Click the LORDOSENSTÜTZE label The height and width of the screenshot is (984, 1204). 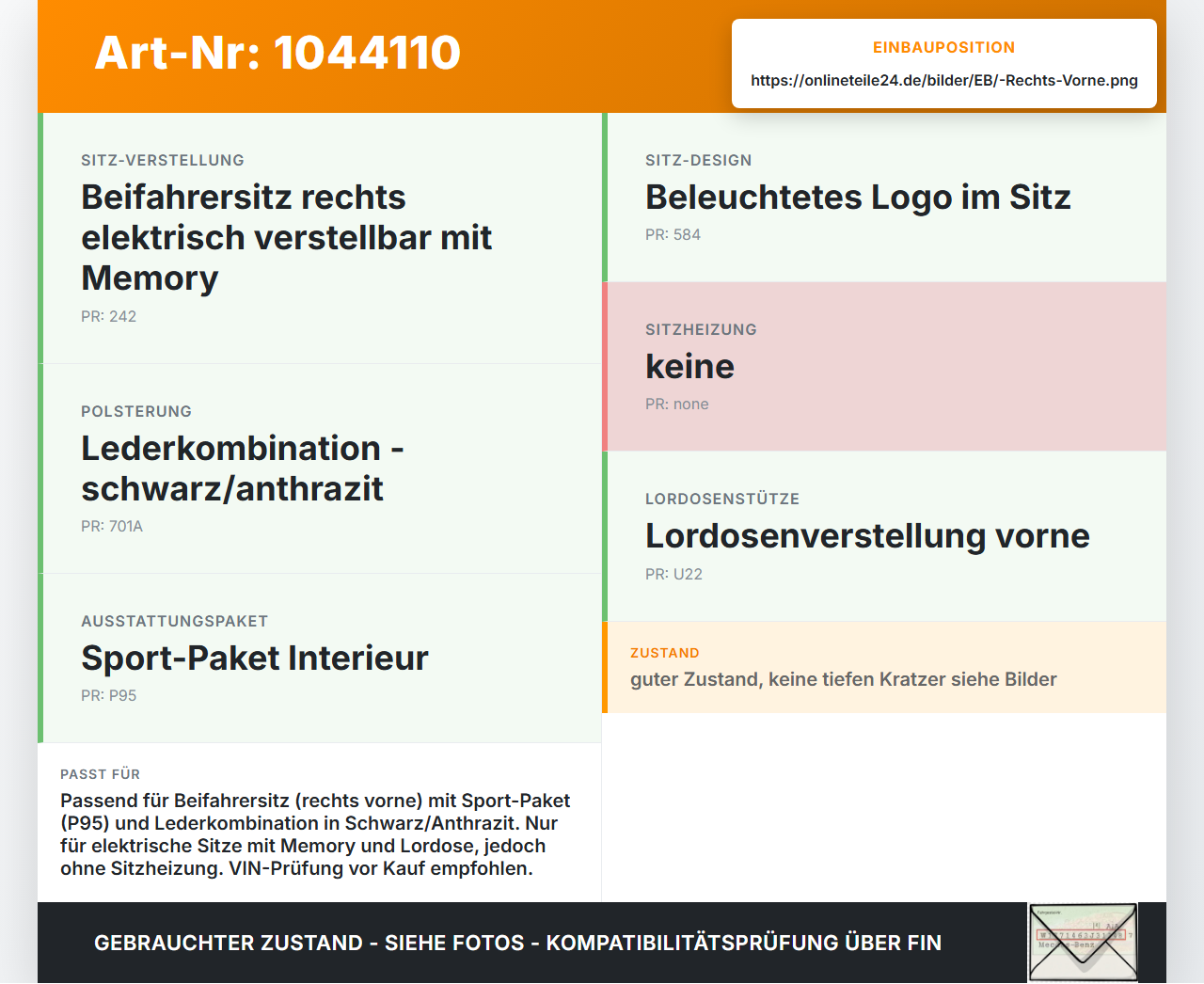(x=722, y=500)
